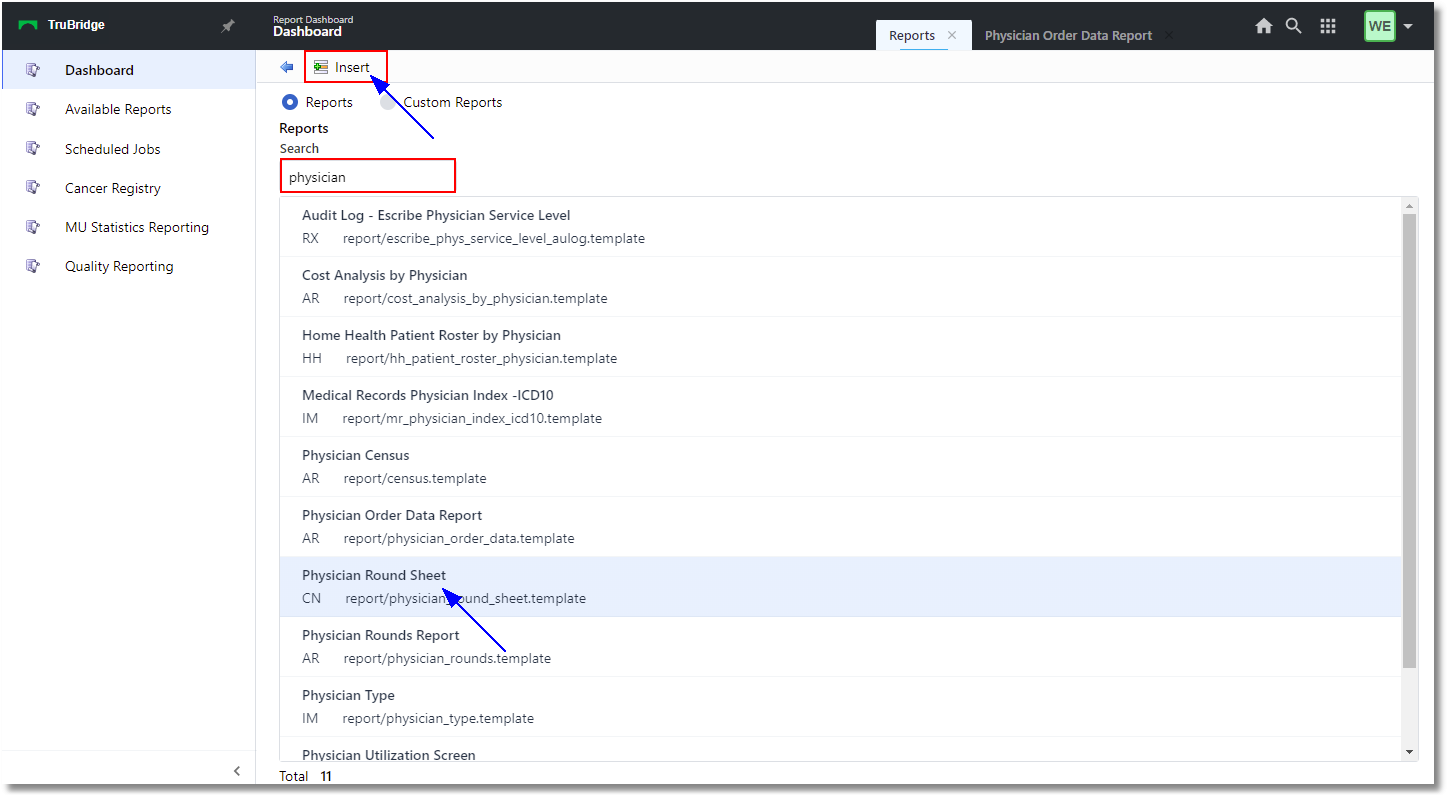The width and height of the screenshot is (1448, 798).
Task: Click the scrollbar down arrow
Action: point(1410,752)
